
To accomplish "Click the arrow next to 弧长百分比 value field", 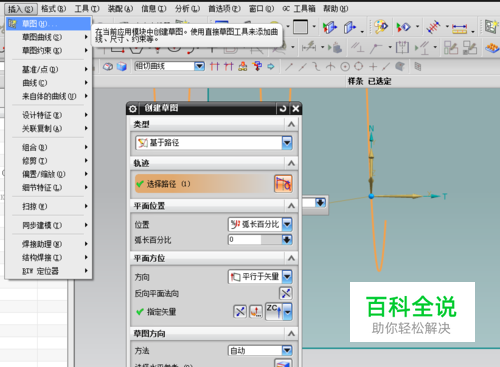I will pos(287,239).
